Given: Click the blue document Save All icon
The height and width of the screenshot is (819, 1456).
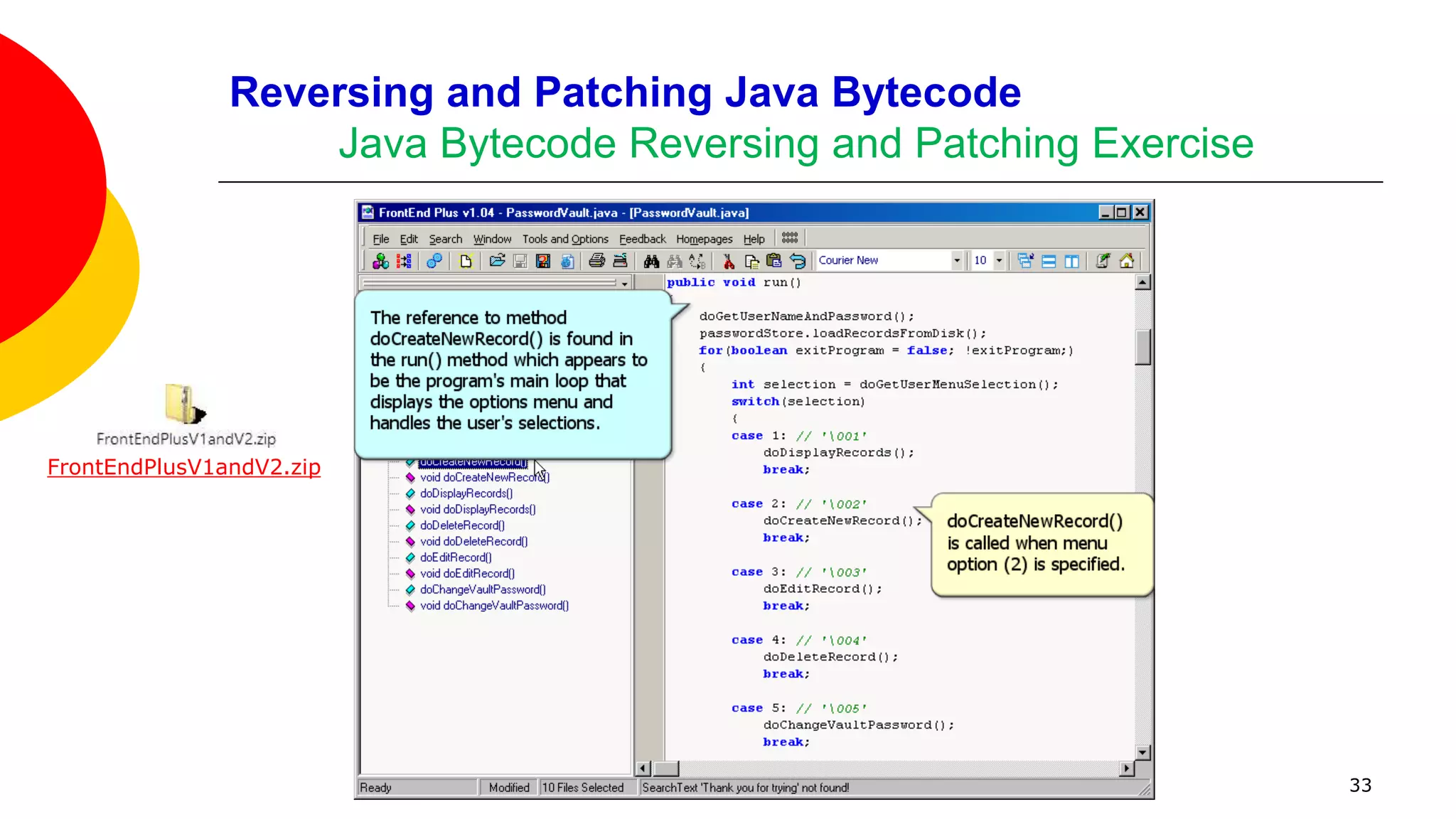Looking at the screenshot, I should pos(567,261).
